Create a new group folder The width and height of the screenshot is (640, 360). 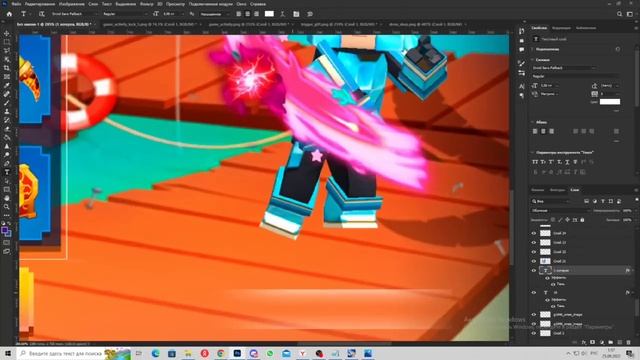(x=611, y=342)
